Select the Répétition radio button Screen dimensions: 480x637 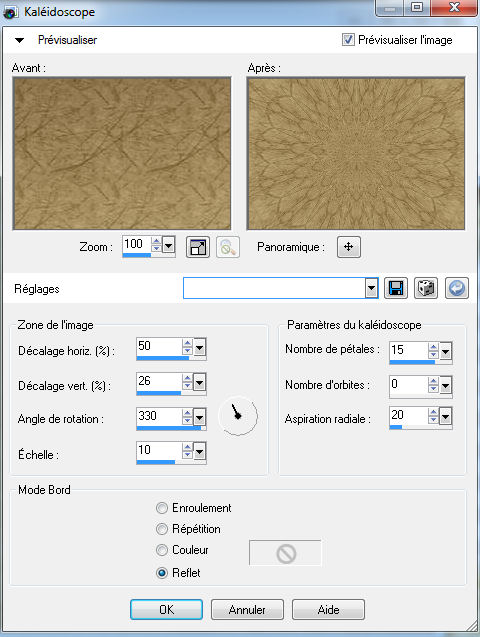point(162,529)
